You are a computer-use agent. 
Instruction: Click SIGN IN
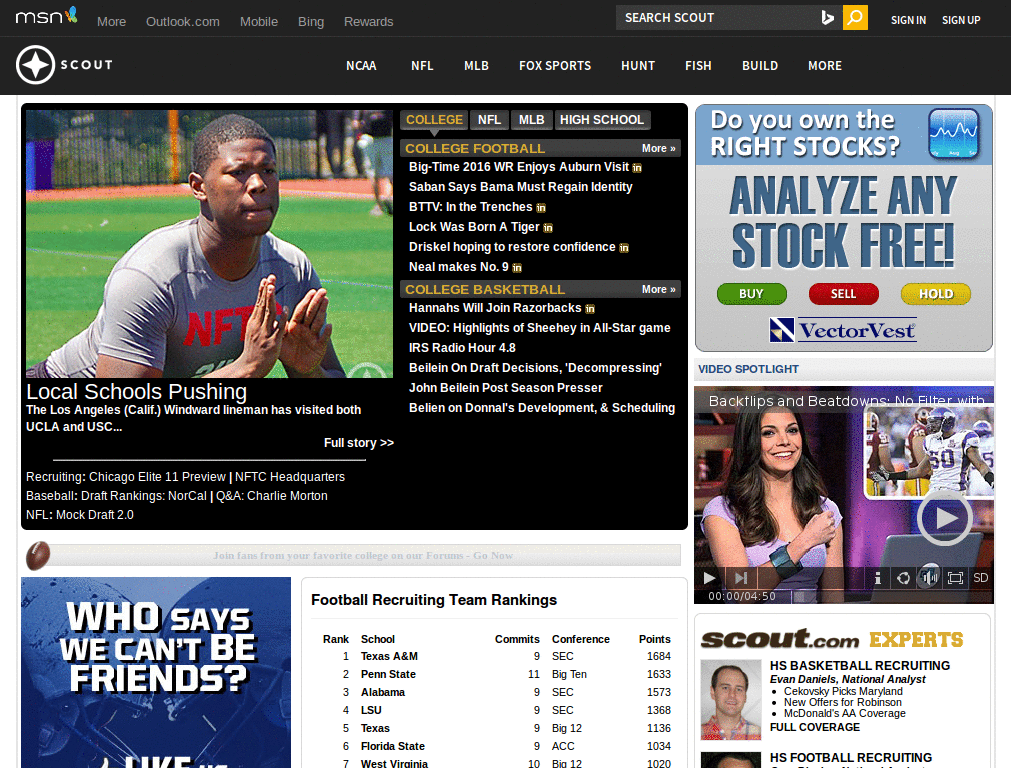click(x=908, y=20)
